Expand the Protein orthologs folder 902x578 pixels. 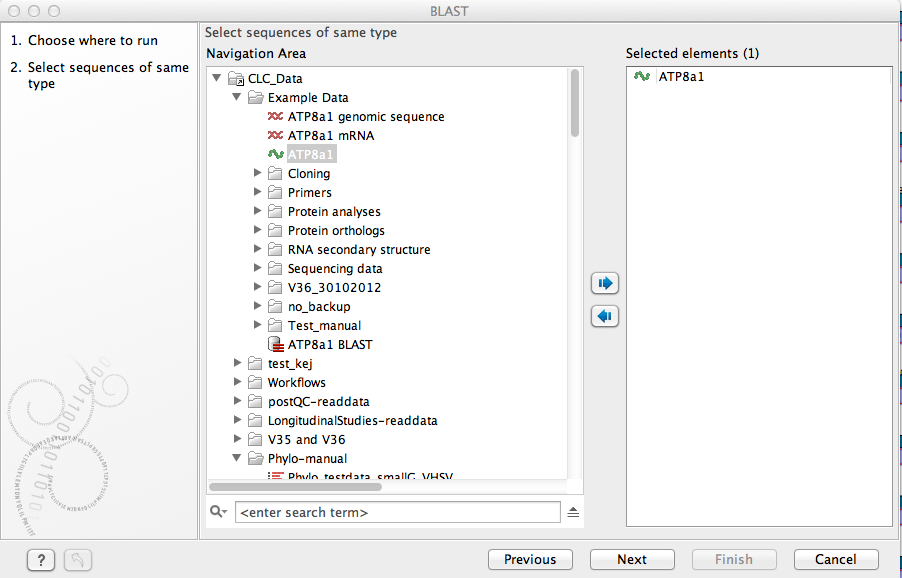257,231
